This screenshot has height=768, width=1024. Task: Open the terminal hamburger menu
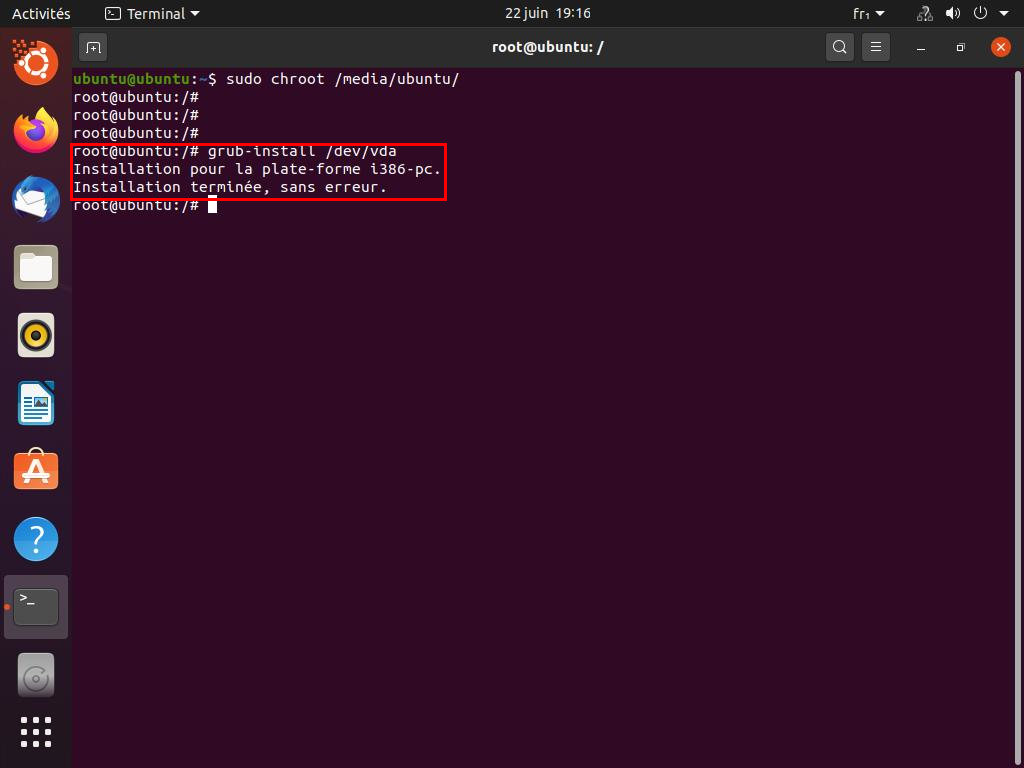click(876, 47)
